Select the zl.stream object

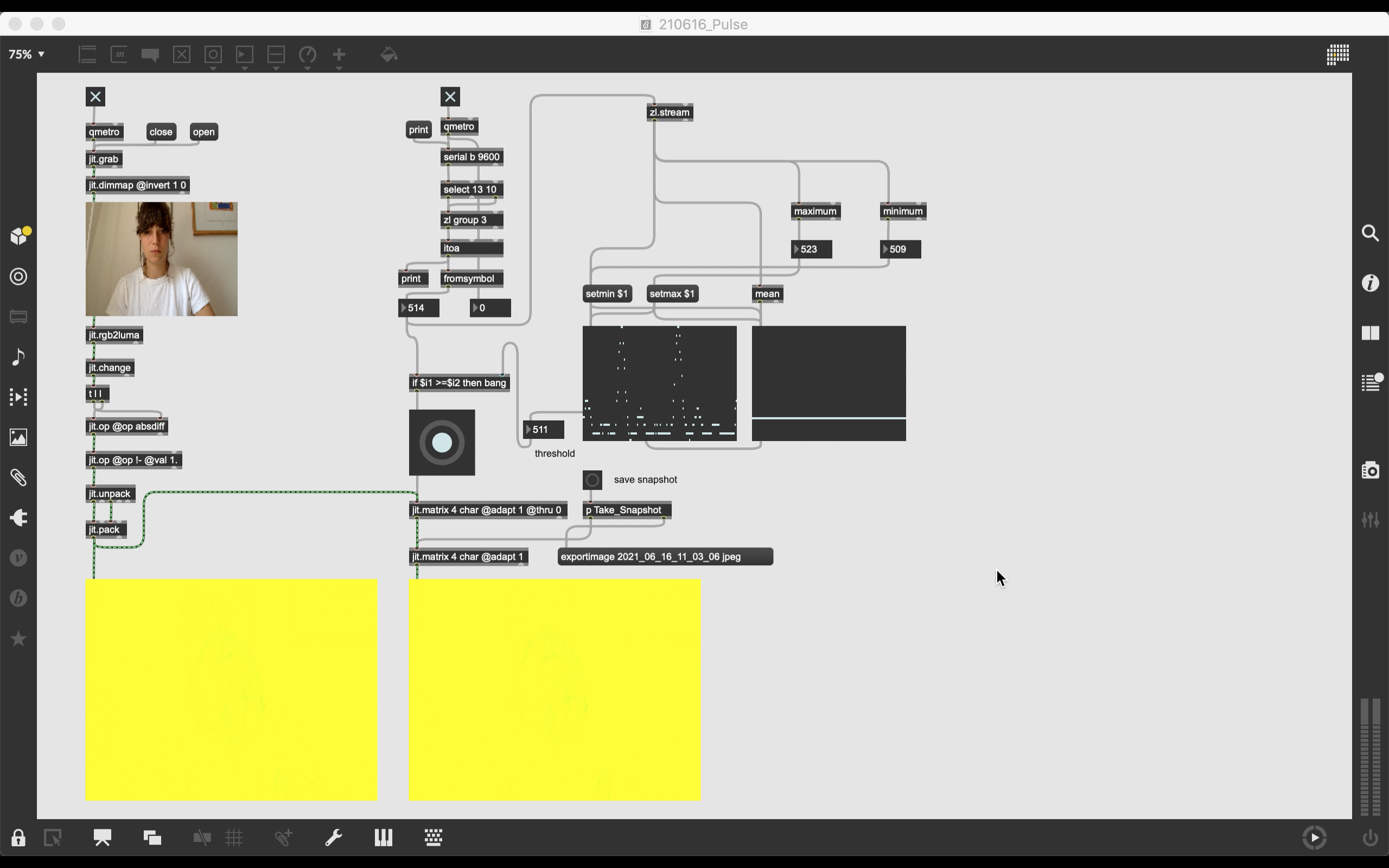(x=670, y=112)
